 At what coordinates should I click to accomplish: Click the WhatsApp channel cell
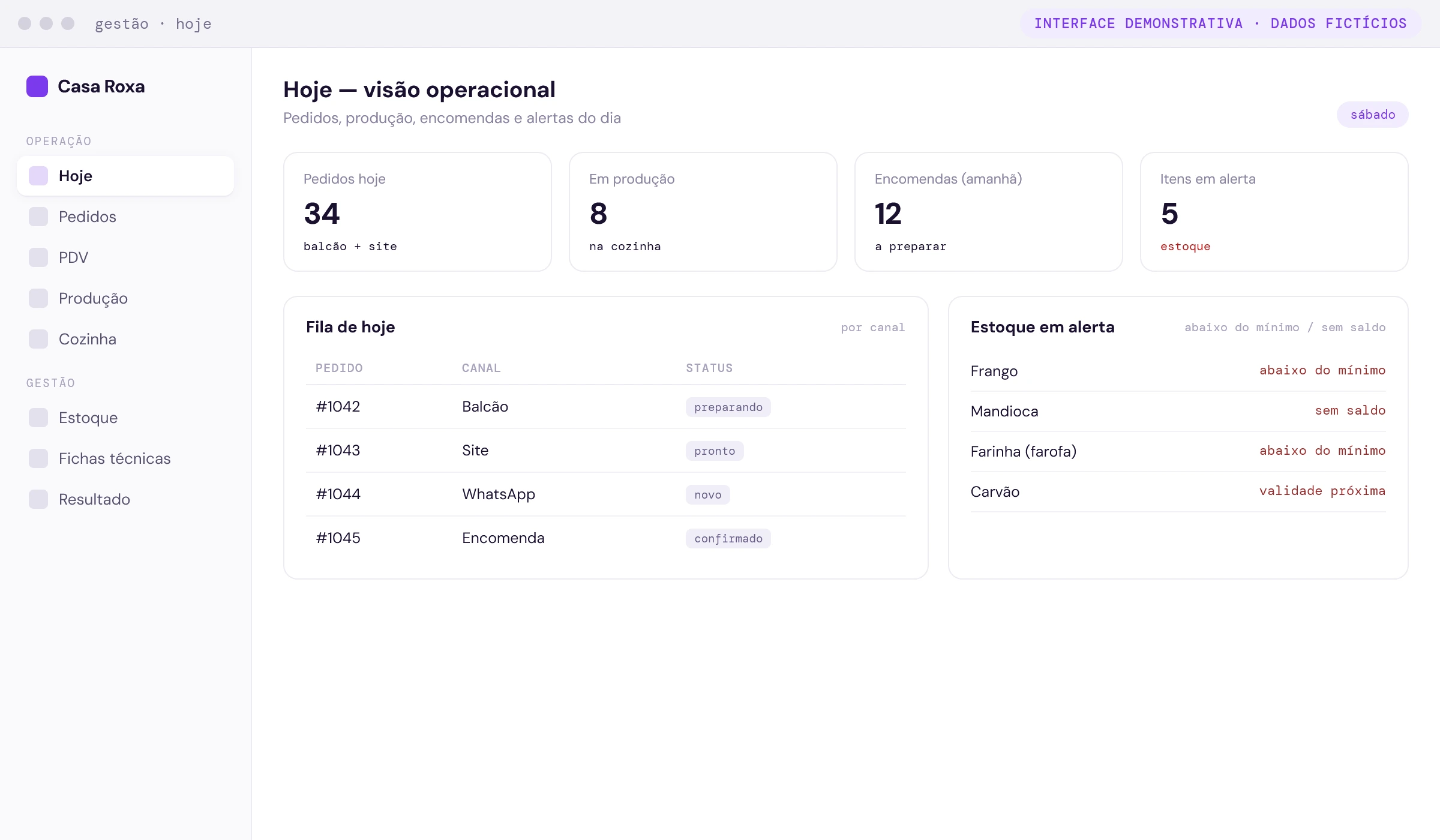coord(499,494)
